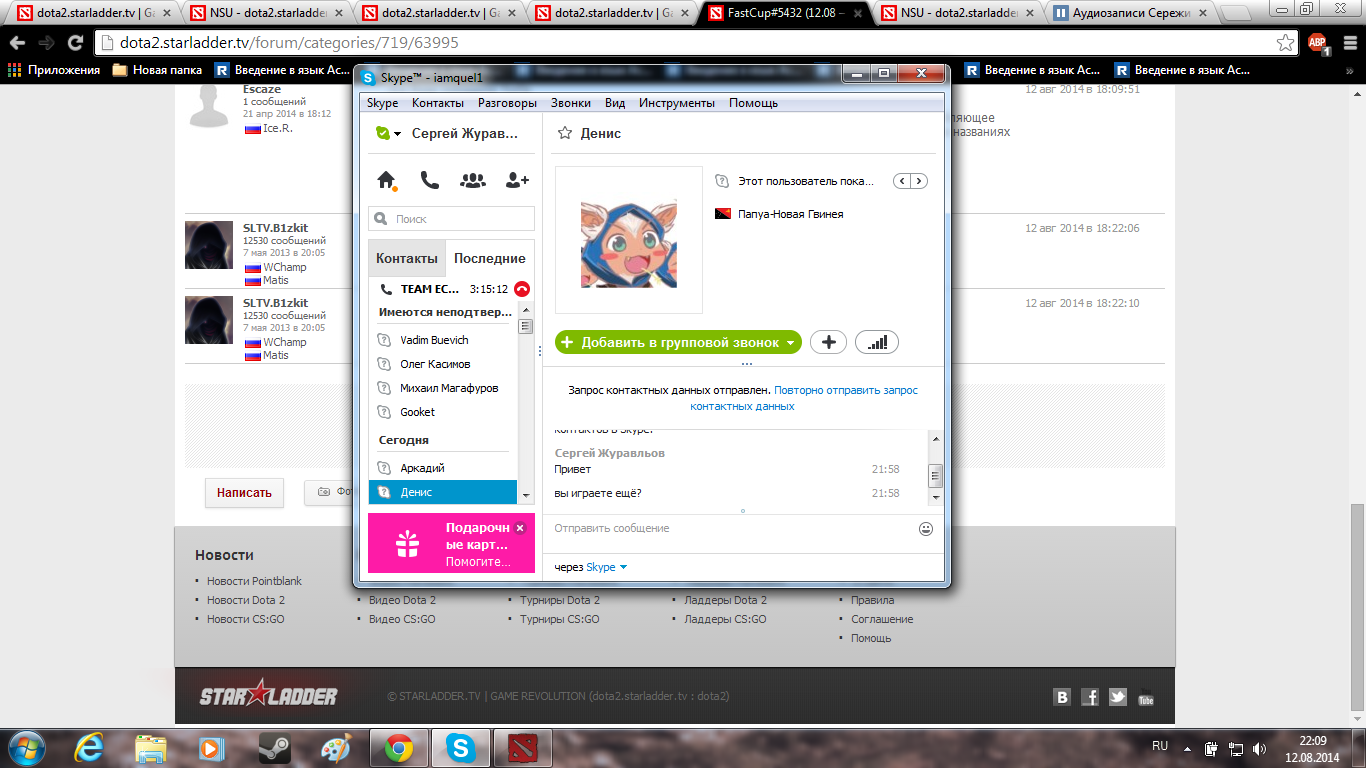Switch to the Контакты tab in the sidebar
The width and height of the screenshot is (1366, 768).
[407, 258]
